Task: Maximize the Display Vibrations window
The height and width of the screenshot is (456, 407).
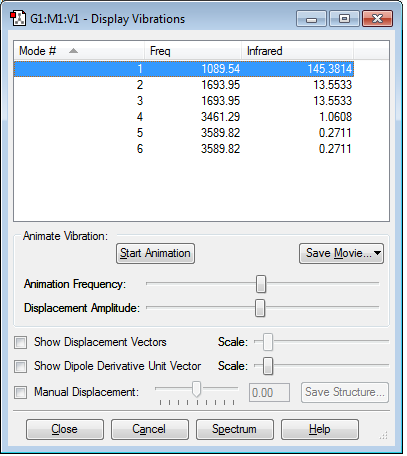Action: [344, 19]
